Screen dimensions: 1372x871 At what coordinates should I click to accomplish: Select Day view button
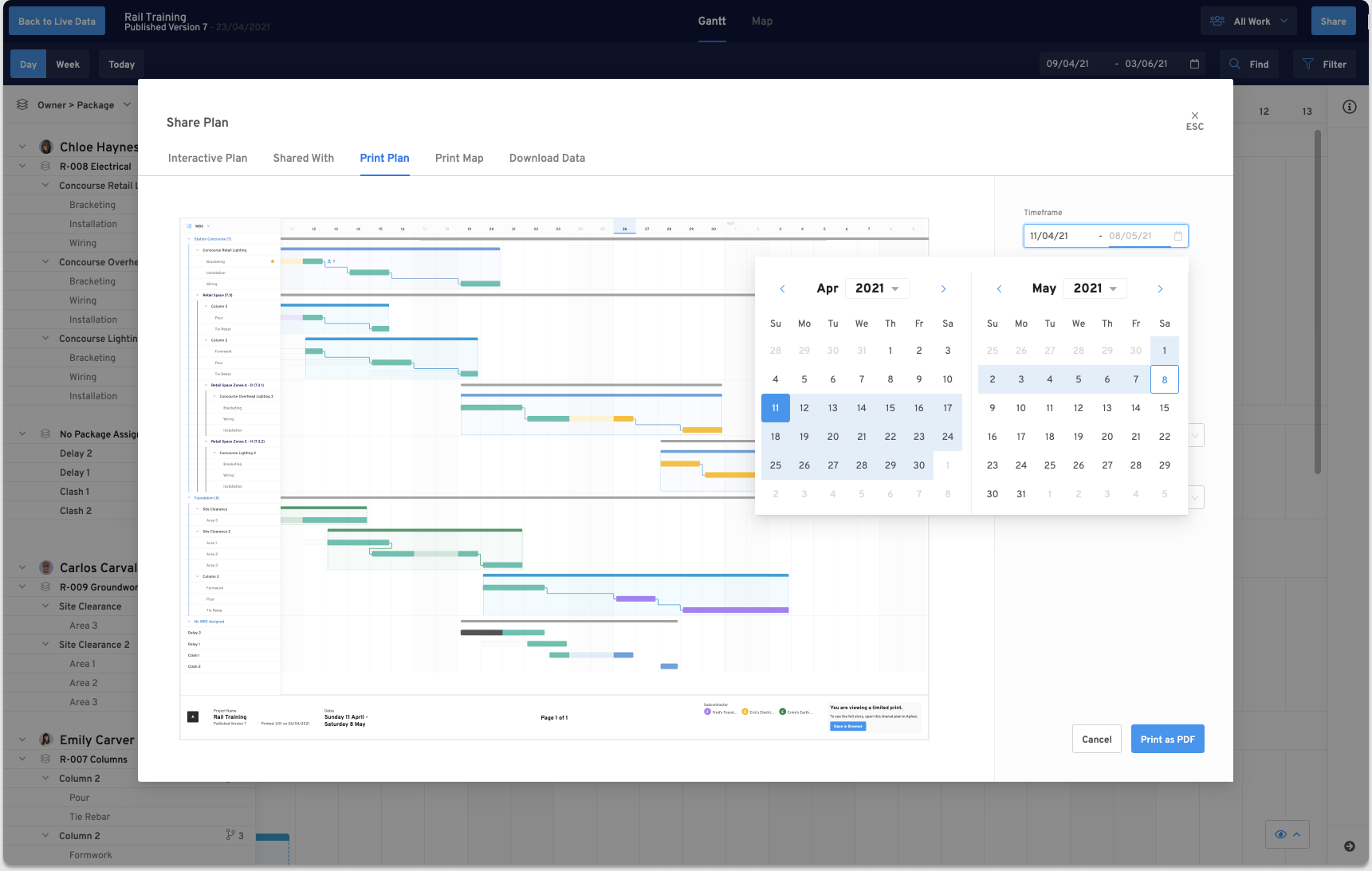[28, 64]
